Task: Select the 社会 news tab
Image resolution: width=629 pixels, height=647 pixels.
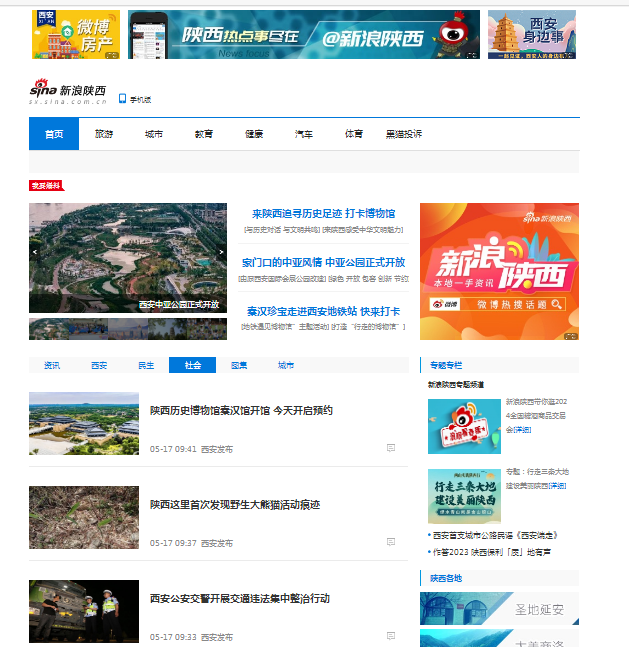Action: (x=192, y=365)
